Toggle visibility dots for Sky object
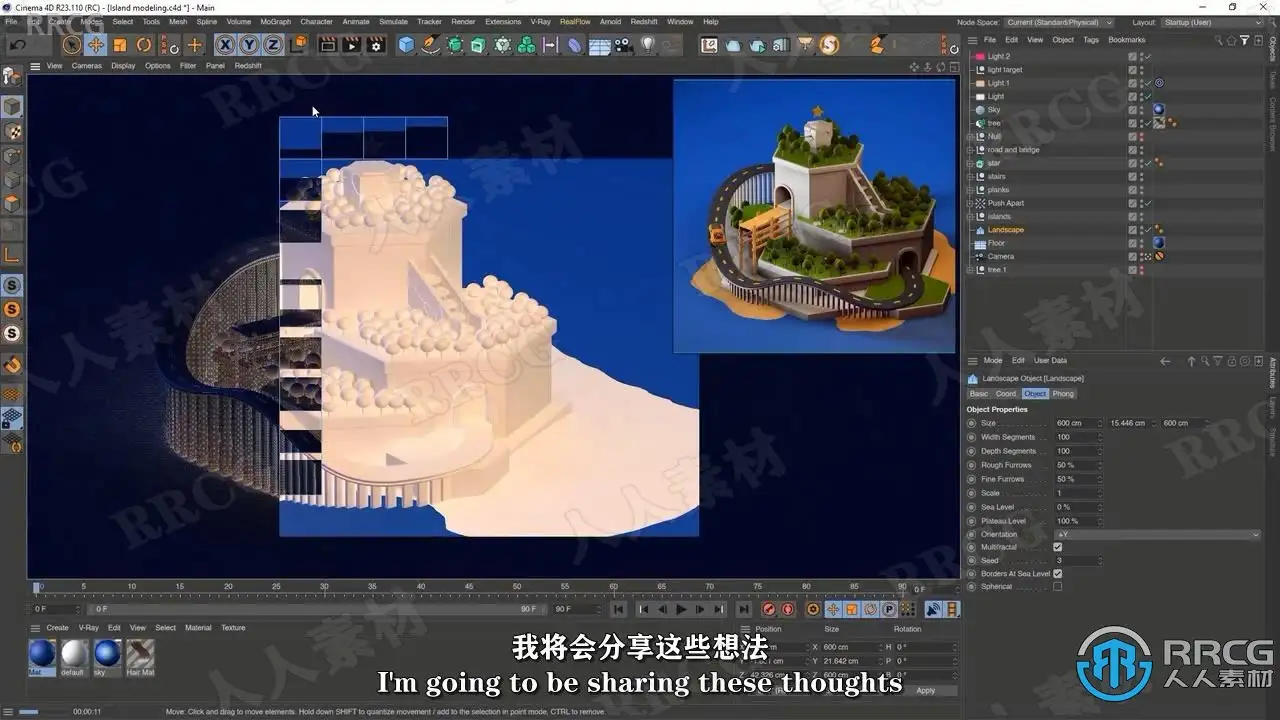Screen dimensions: 1280x720 [x=1141, y=110]
